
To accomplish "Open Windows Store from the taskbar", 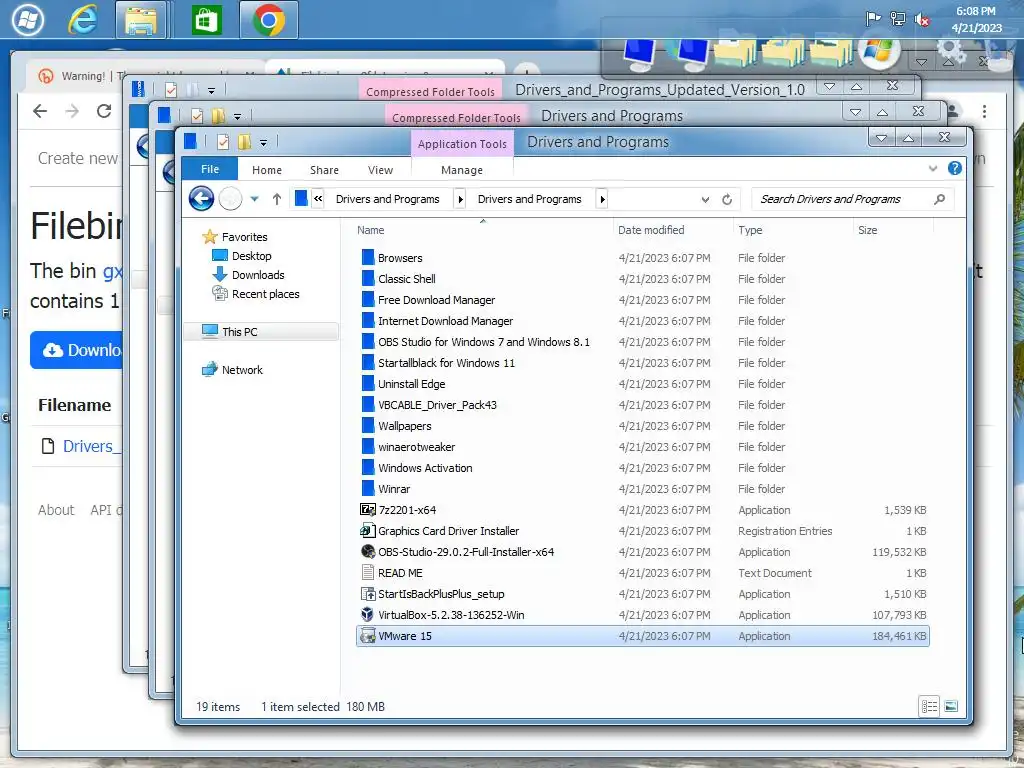I will click(206, 20).
